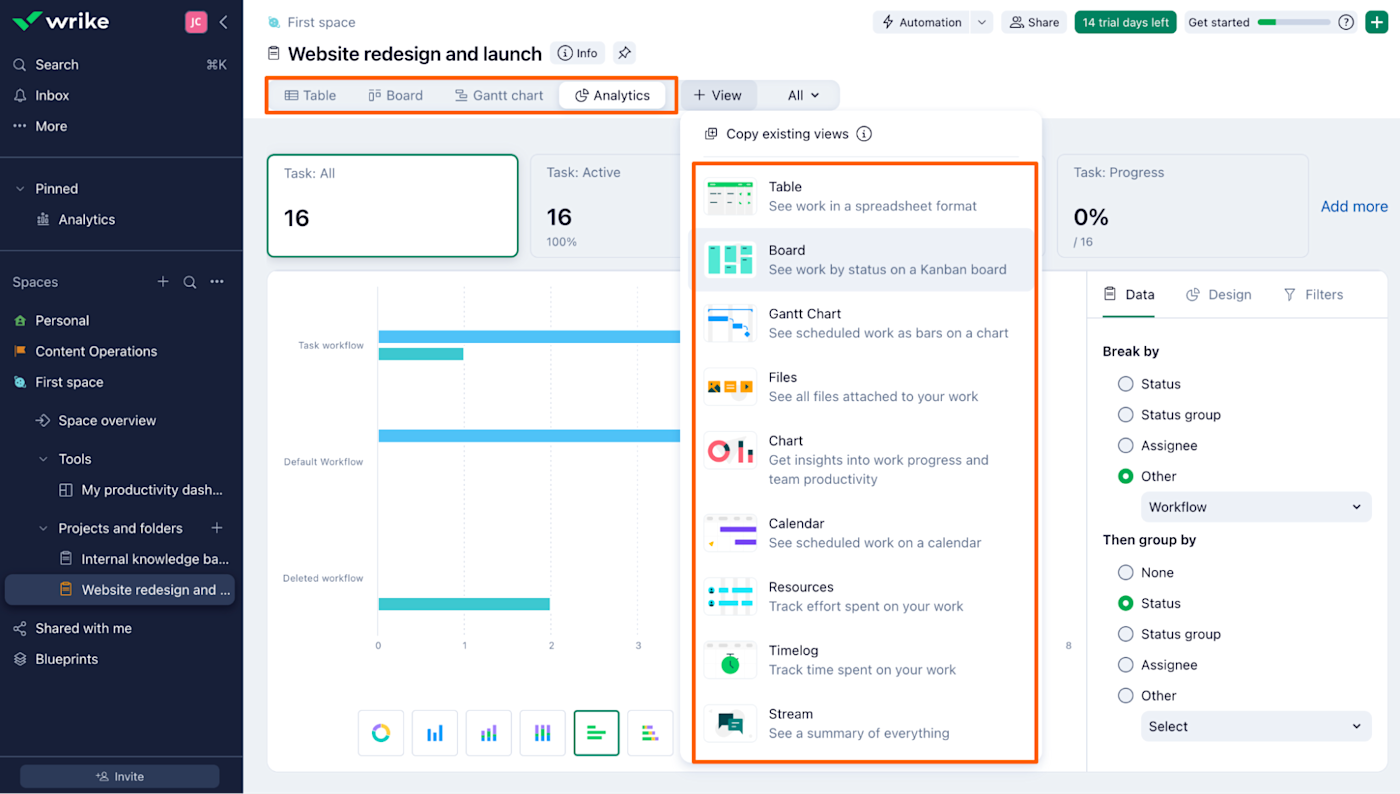
Task: Click 14 trial days left button
Action: [1125, 22]
